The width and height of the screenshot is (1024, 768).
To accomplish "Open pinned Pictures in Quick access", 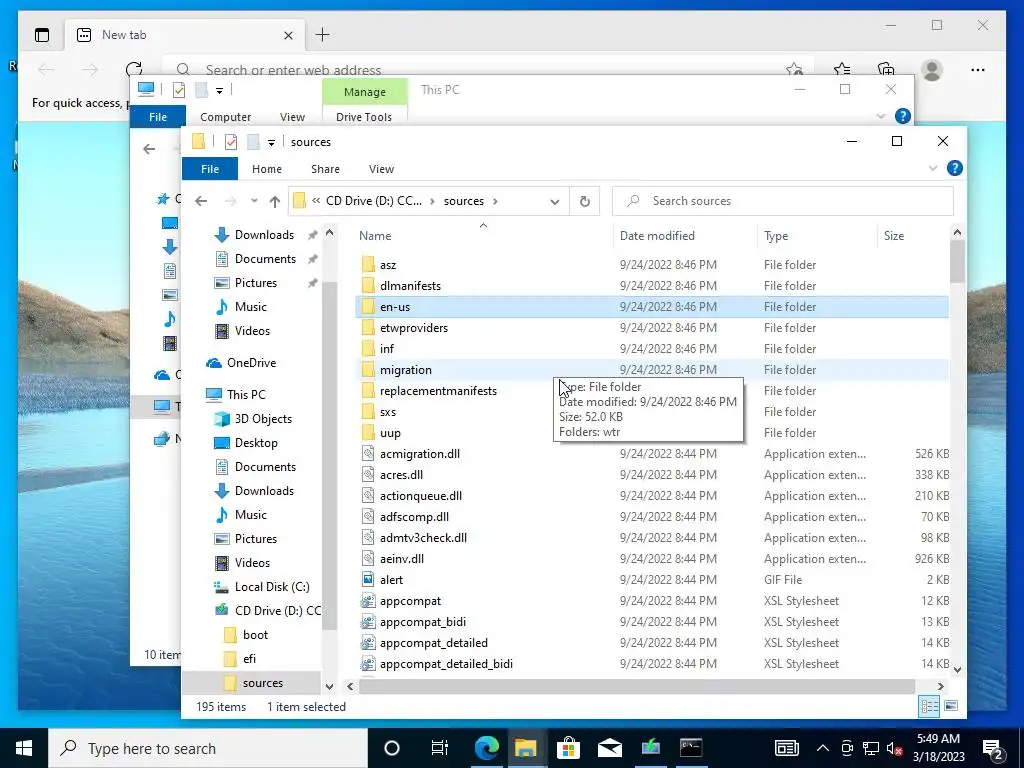I will pyautogui.click(x=255, y=283).
